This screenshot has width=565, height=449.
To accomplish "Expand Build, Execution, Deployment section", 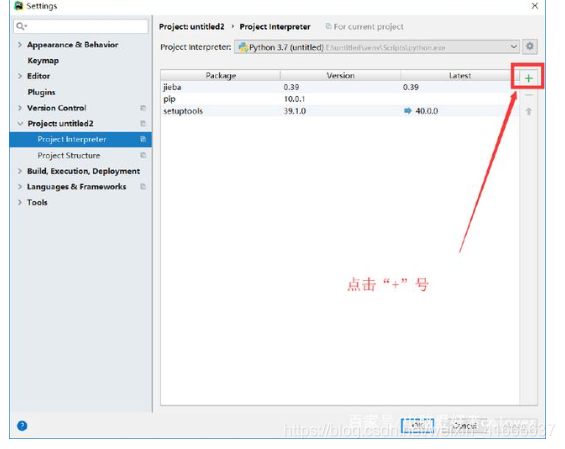I will click(x=20, y=171).
